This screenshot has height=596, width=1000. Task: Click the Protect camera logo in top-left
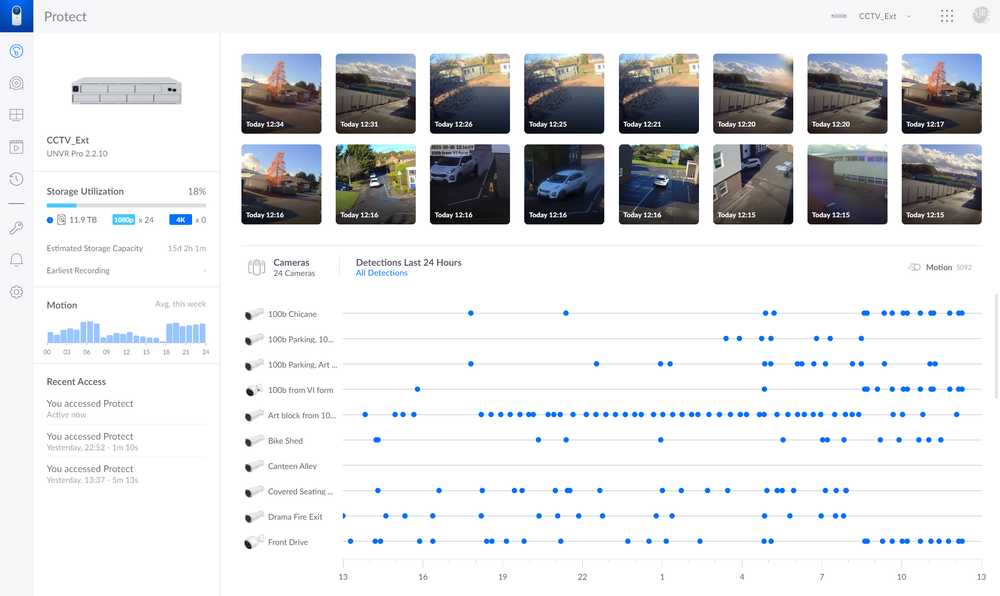tap(16, 16)
